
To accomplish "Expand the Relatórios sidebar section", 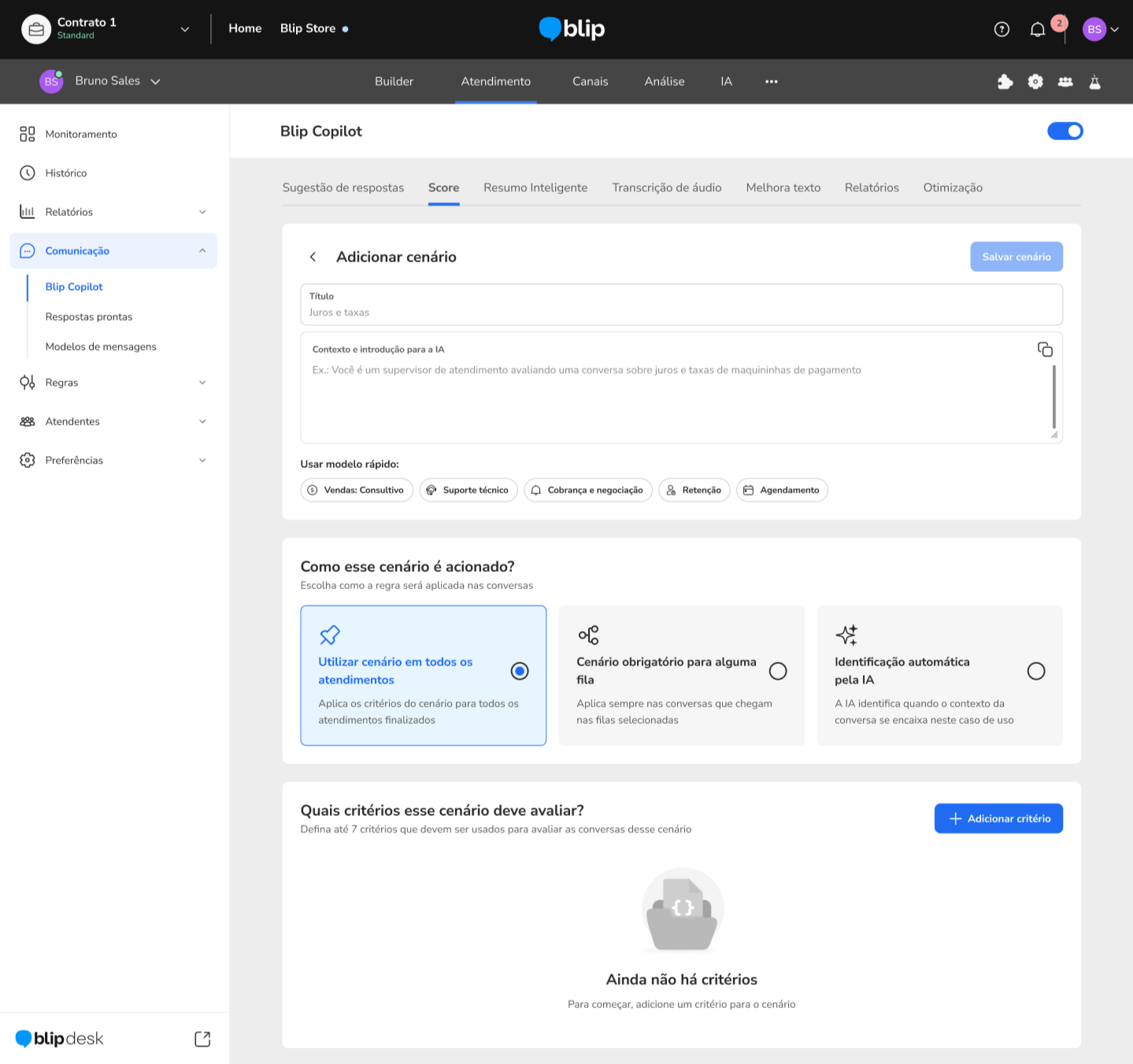I will pos(202,212).
